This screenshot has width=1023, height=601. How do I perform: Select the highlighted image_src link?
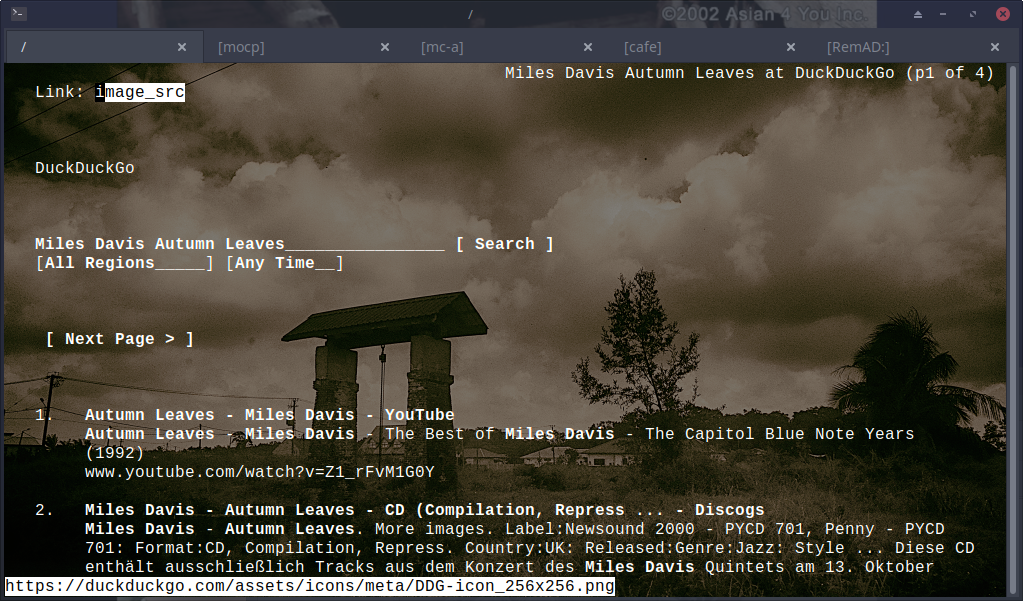pos(140,92)
